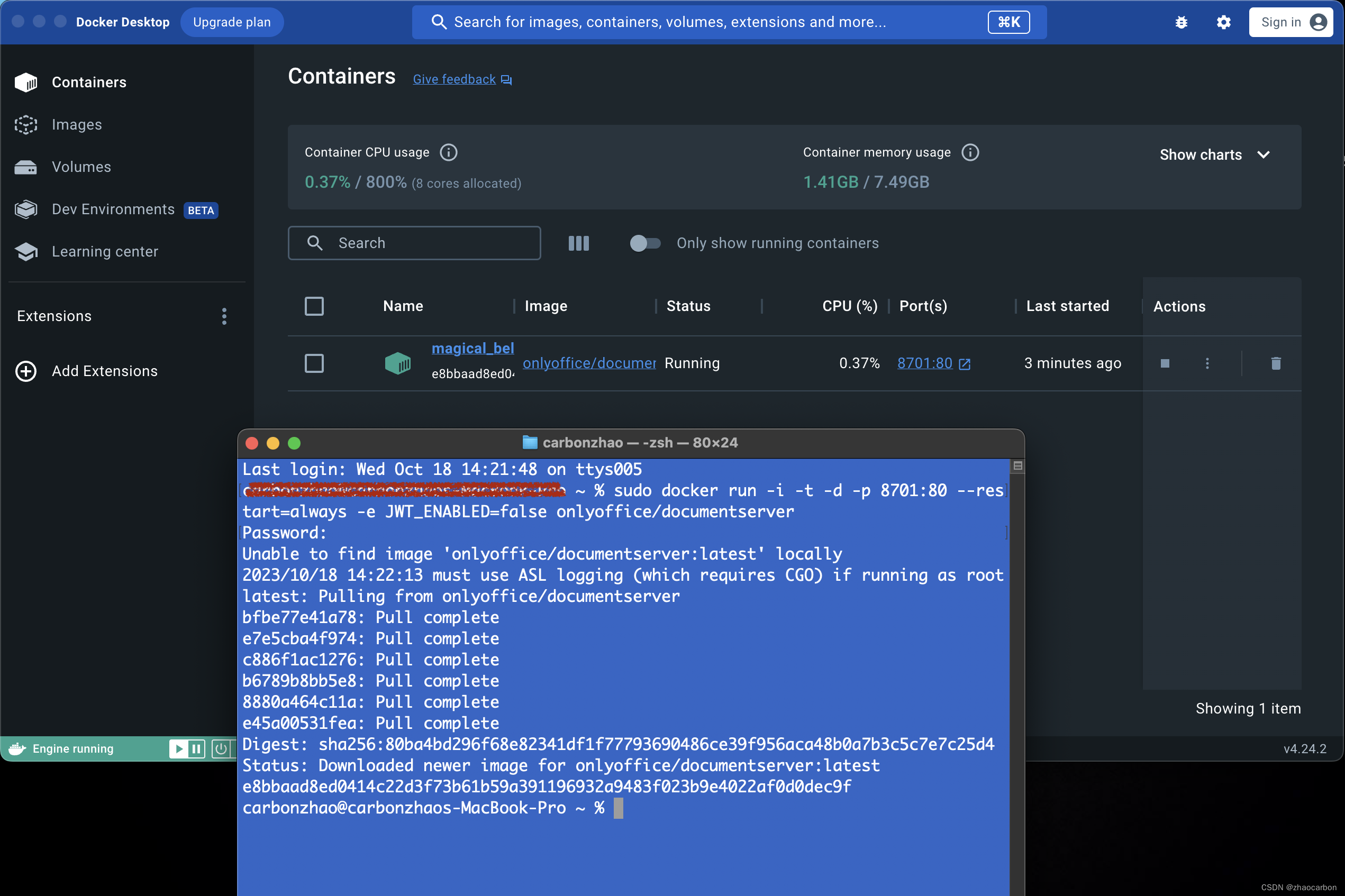Open Volumes section in sidebar

coord(81,167)
